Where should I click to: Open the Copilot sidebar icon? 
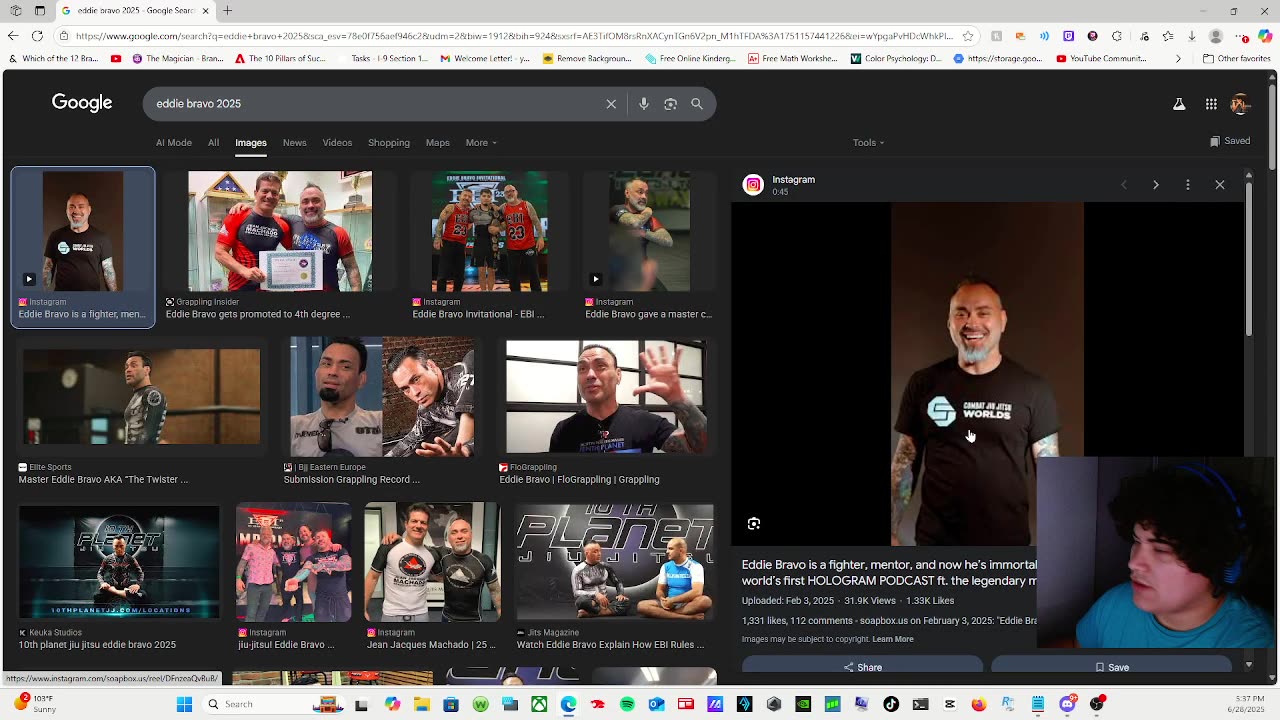pos(1264,36)
